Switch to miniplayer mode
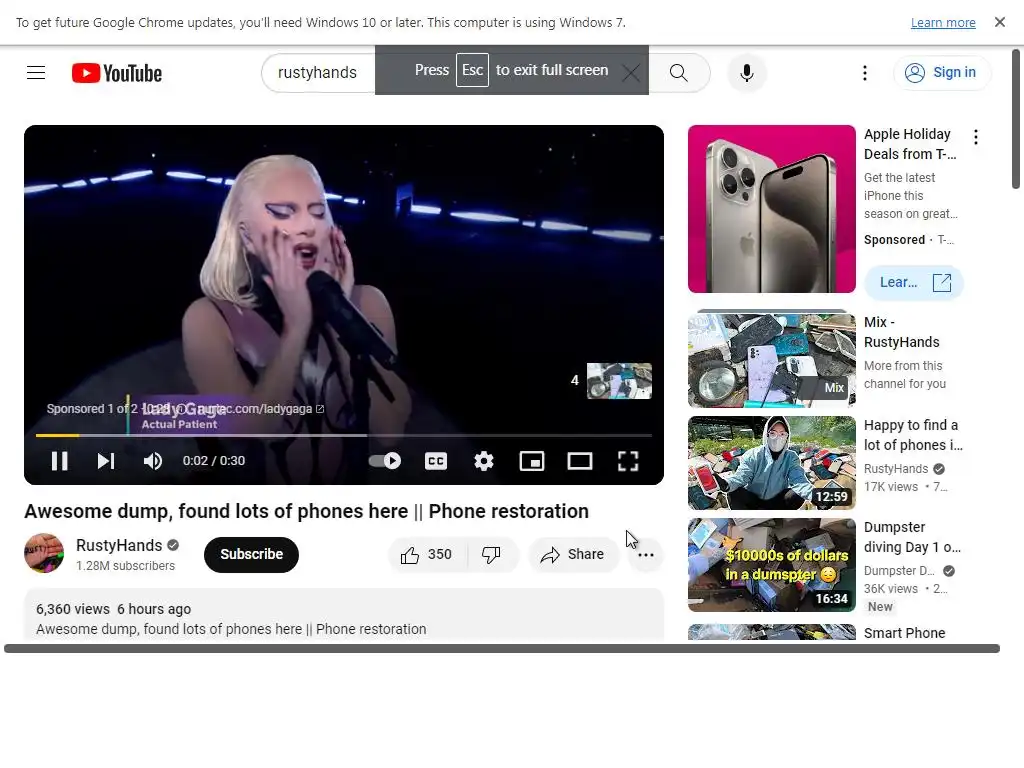Viewport: 1024px width, 768px height. 532,461
